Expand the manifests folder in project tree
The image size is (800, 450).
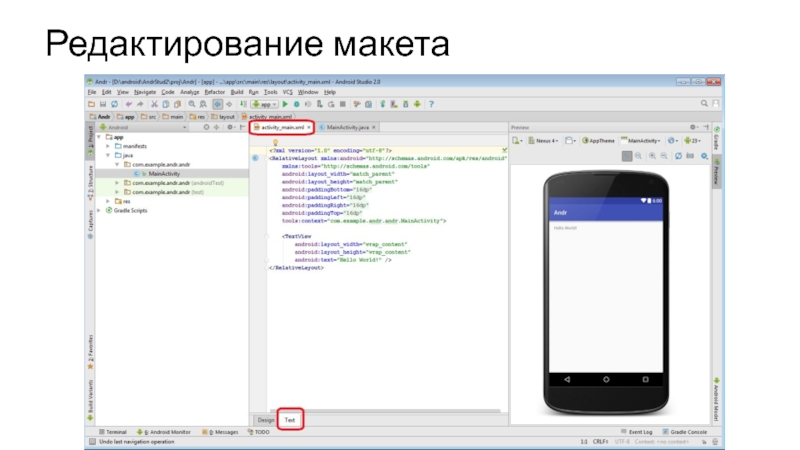pos(108,146)
